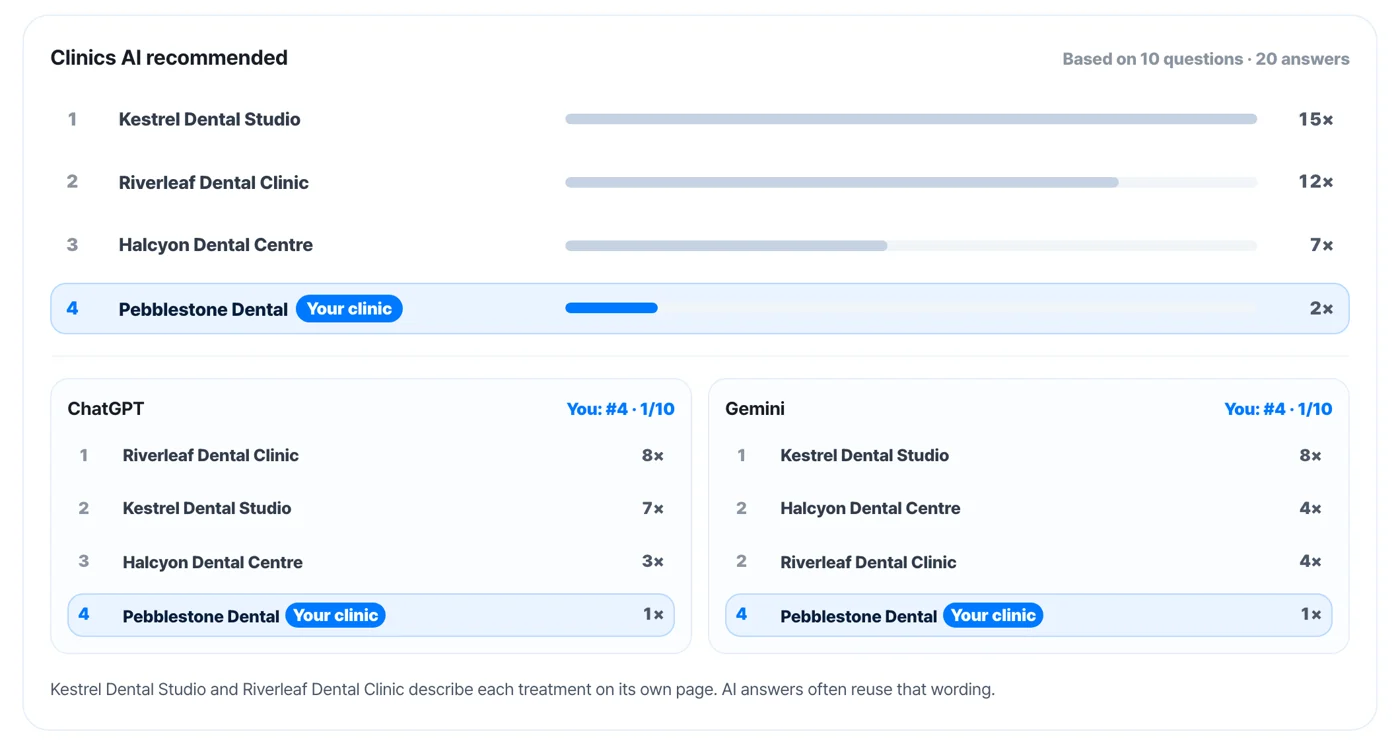
Task: Click the 8× count in ChatGPT card
Action: click(x=653, y=455)
